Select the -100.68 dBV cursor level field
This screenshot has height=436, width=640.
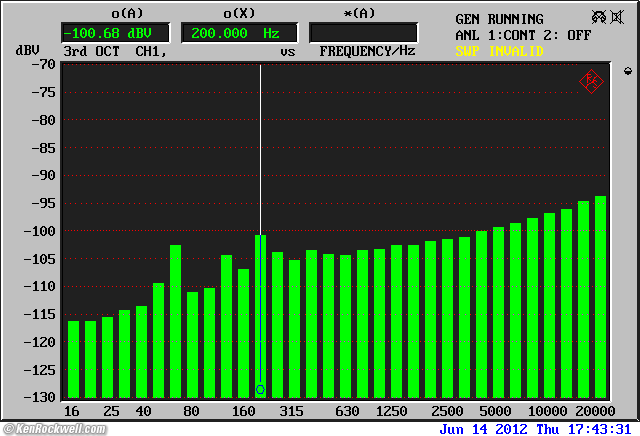[x=115, y=33]
